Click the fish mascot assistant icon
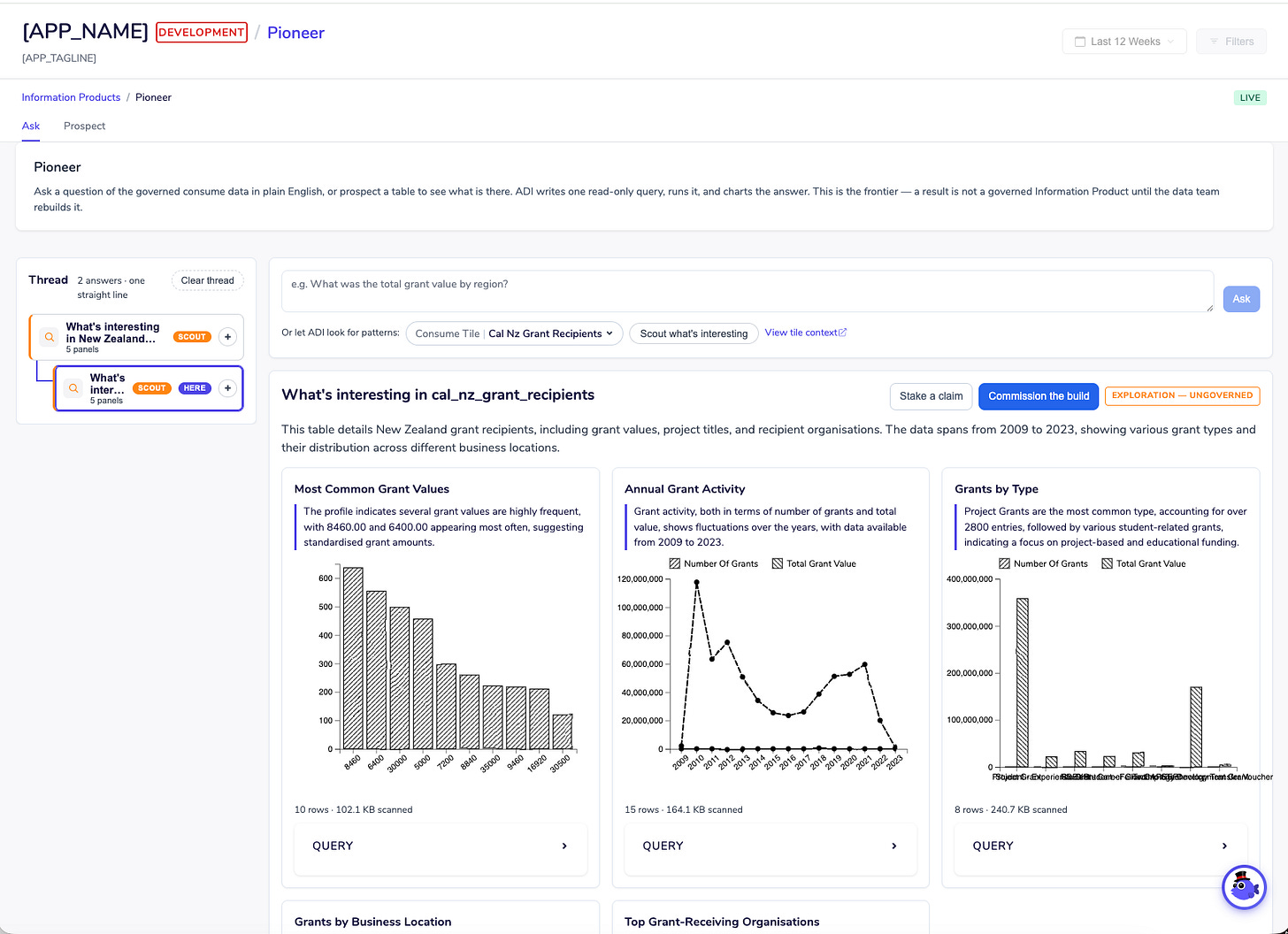This screenshot has height=934, width=1288. [x=1244, y=887]
